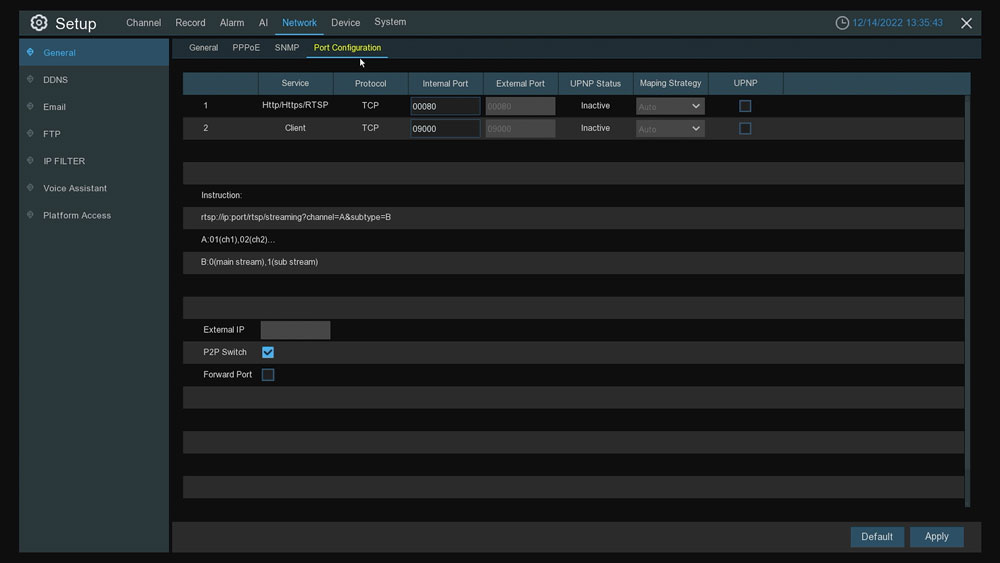
Task: Open Maping Strategy dropdown for Http/Https/RTSP
Action: pyautogui.click(x=670, y=106)
